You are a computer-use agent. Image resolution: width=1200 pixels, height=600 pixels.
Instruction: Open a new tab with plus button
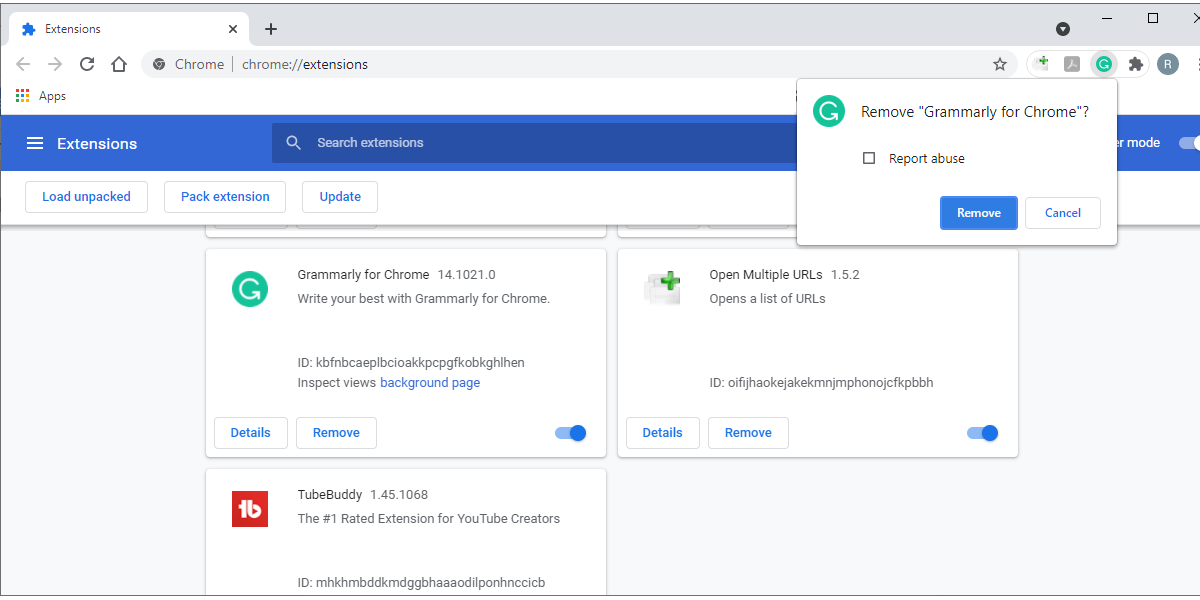coord(271,29)
